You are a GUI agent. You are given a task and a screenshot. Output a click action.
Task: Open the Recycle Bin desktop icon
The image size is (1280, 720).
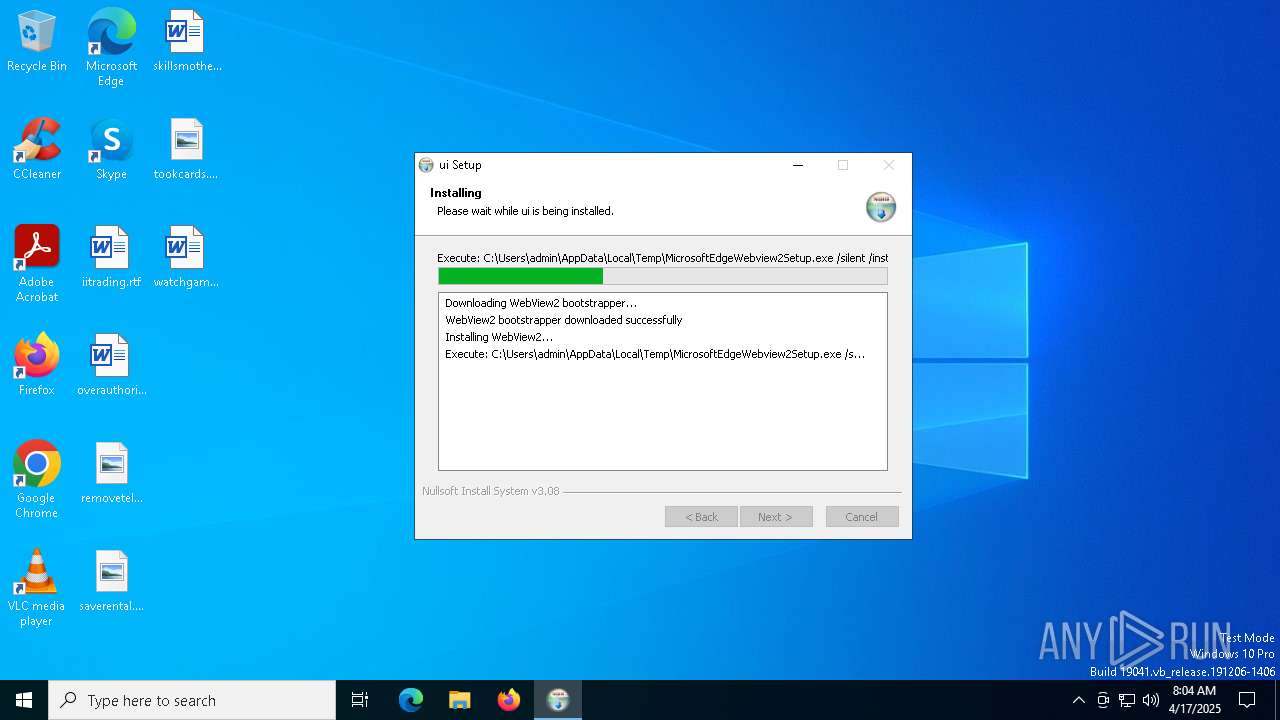tap(37, 42)
